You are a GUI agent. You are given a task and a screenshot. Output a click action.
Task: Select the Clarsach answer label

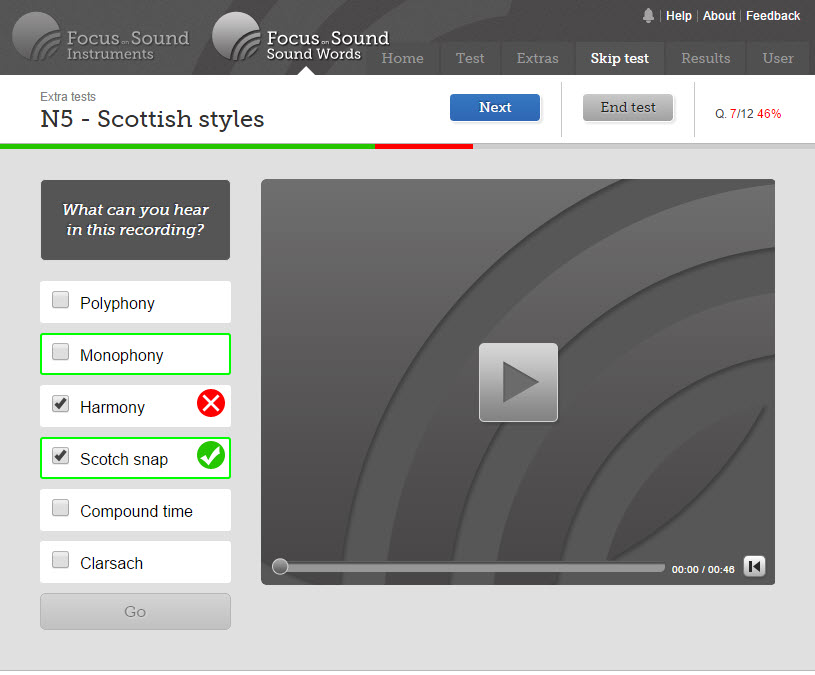[x=111, y=563]
